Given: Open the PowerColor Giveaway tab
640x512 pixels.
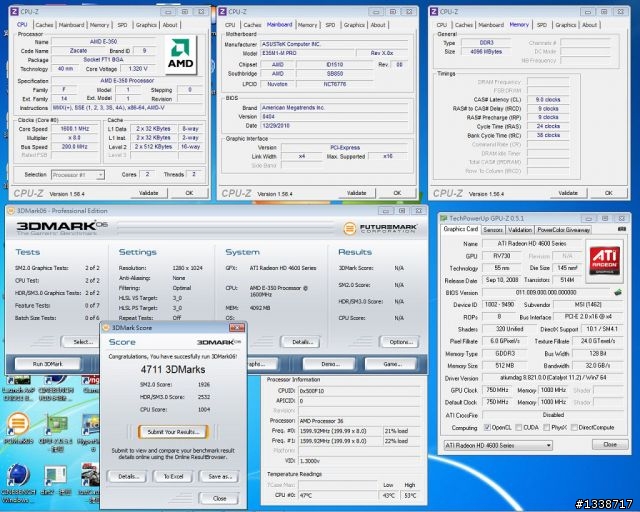Looking at the screenshot, I should tap(563, 230).
